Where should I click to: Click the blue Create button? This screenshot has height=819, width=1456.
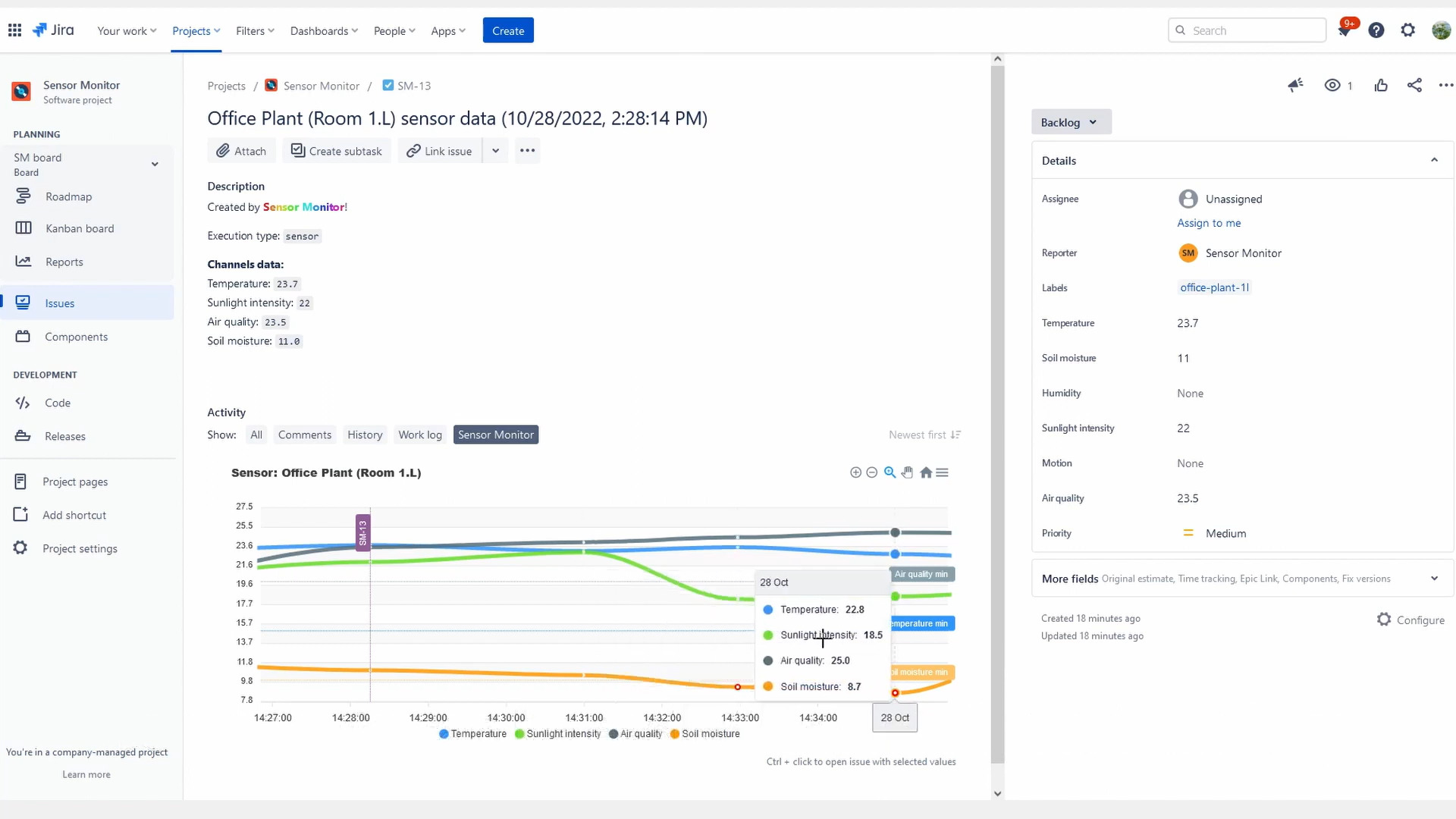click(508, 31)
